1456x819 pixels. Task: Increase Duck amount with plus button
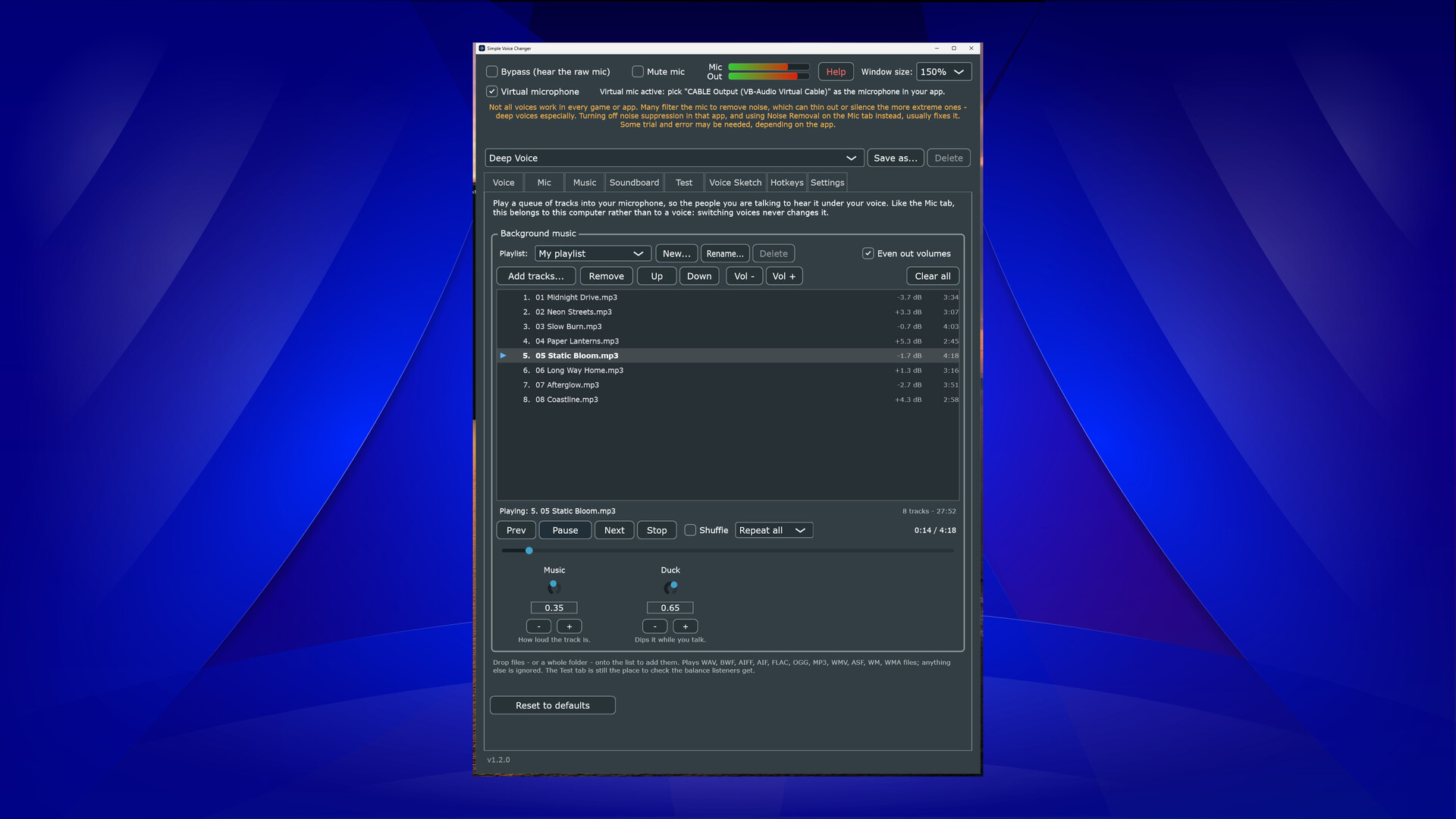tap(686, 626)
